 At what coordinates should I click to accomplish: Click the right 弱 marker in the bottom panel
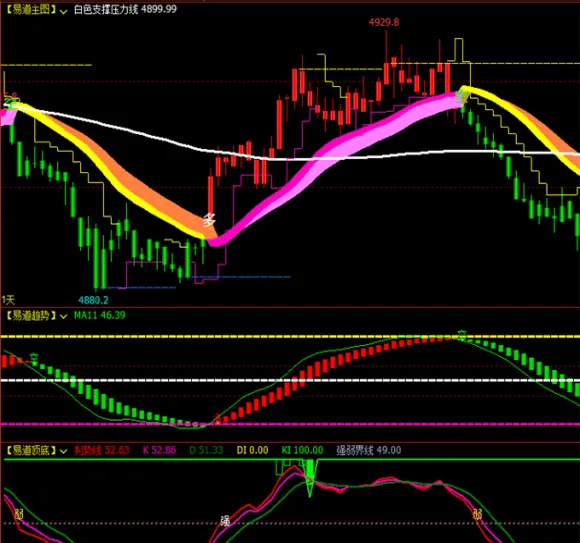(x=478, y=514)
